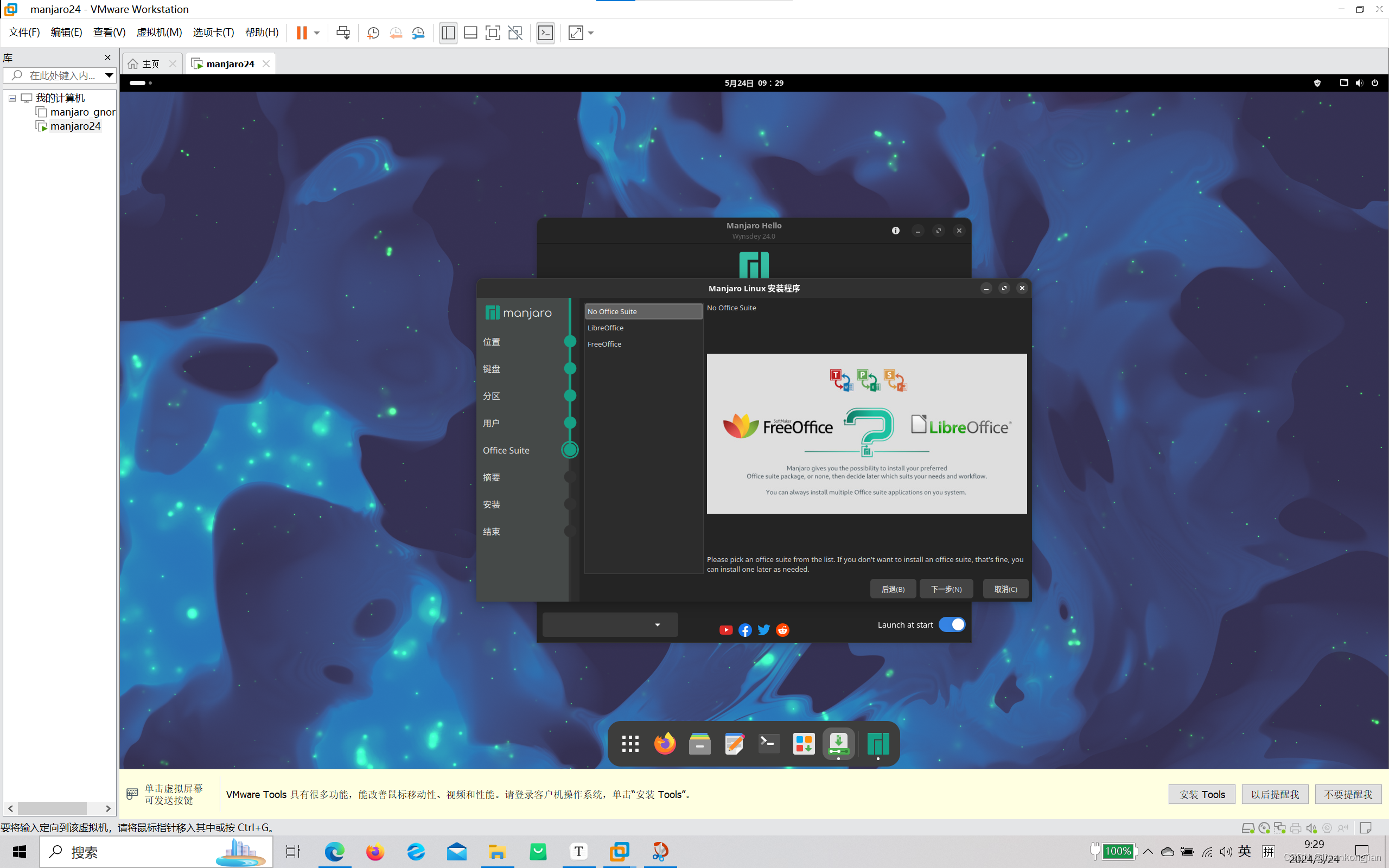Click the installer icon in the GNOME dock
Screen dimensions: 1389x868
(x=839, y=743)
